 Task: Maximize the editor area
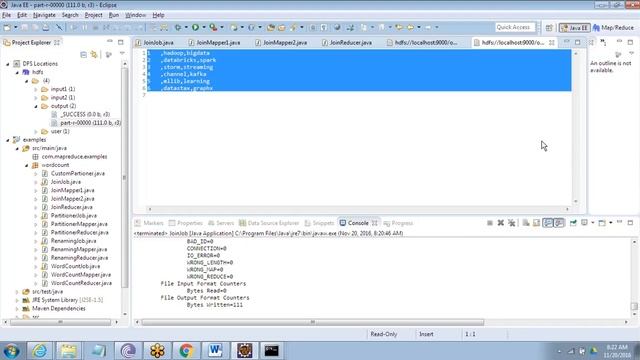(x=578, y=42)
